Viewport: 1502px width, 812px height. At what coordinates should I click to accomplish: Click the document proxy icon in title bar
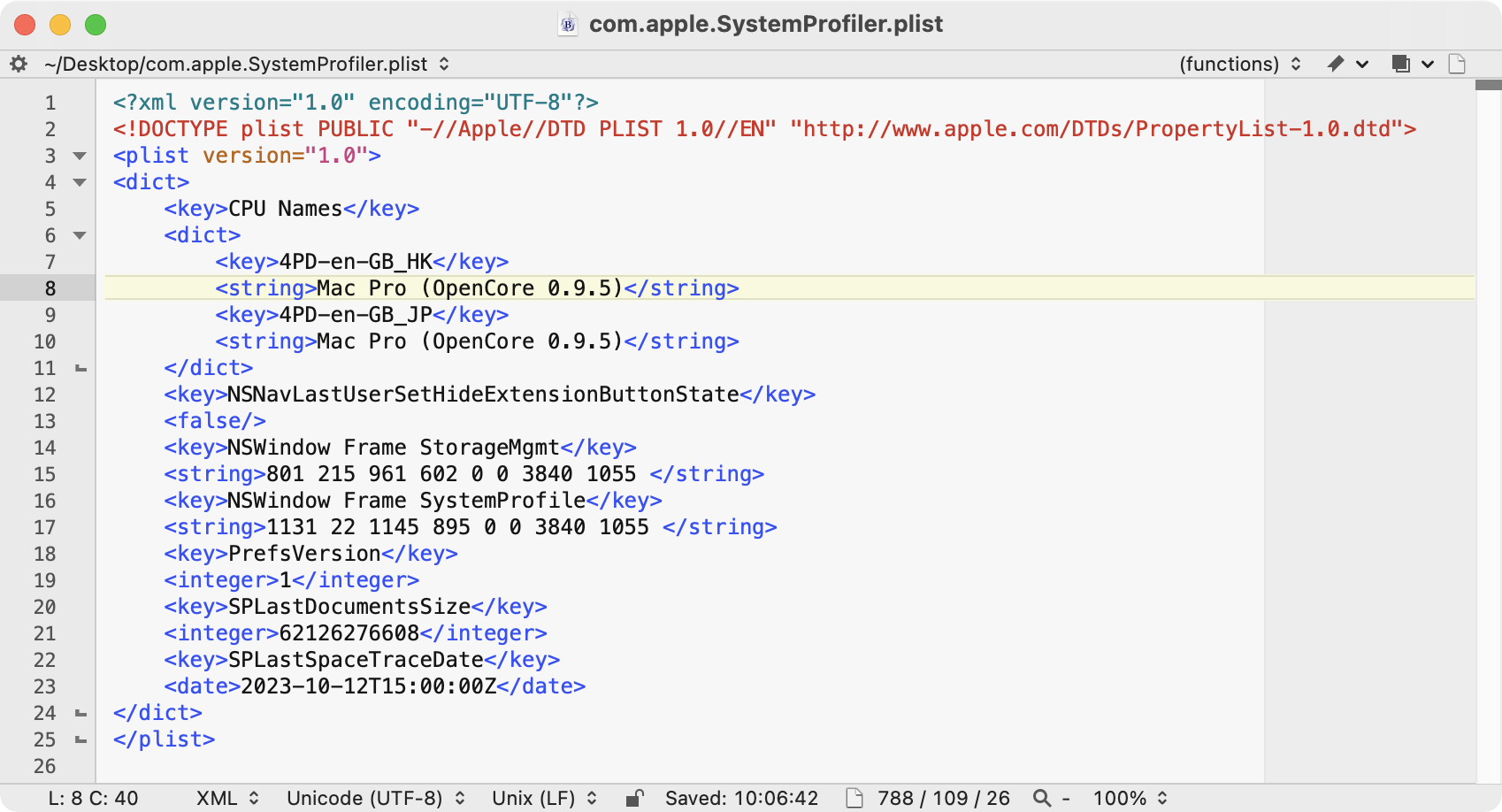(x=568, y=24)
